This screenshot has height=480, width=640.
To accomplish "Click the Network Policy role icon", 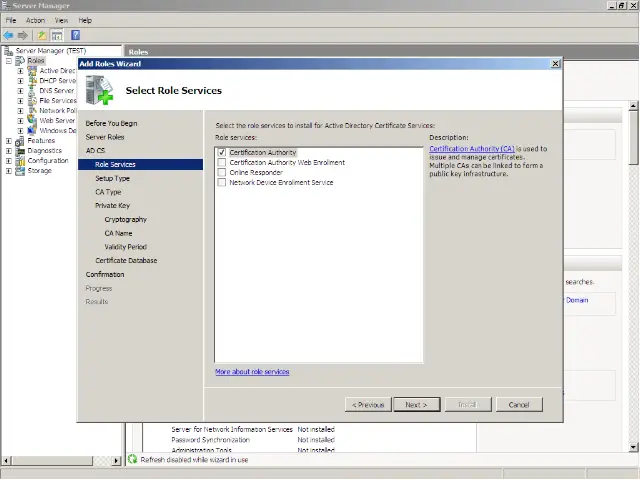I will tap(32, 111).
